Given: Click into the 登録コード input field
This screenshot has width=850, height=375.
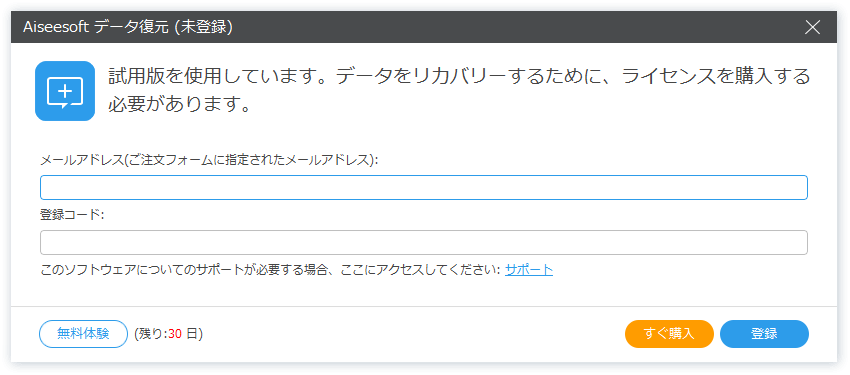Looking at the screenshot, I should coord(424,242).
